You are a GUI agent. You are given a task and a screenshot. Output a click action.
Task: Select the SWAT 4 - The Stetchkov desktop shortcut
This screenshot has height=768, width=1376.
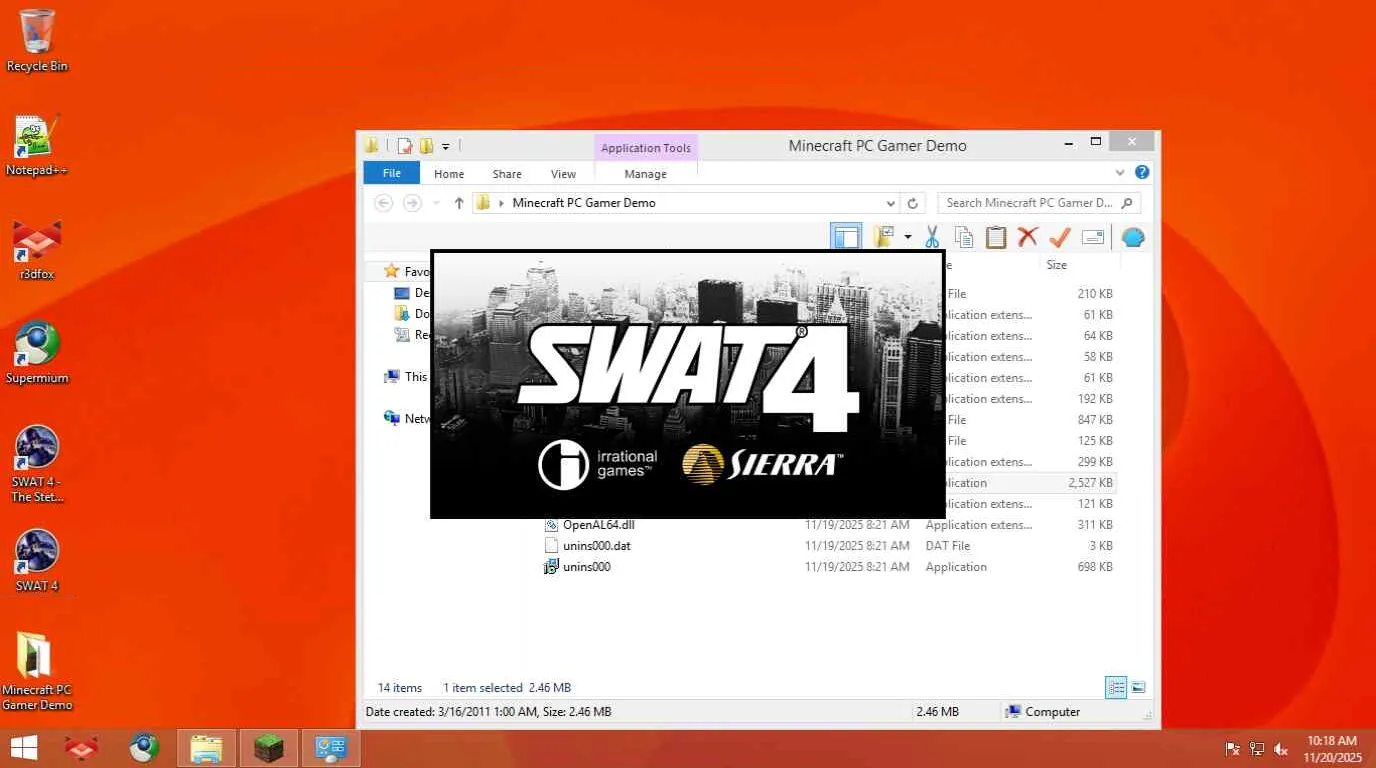[37, 464]
